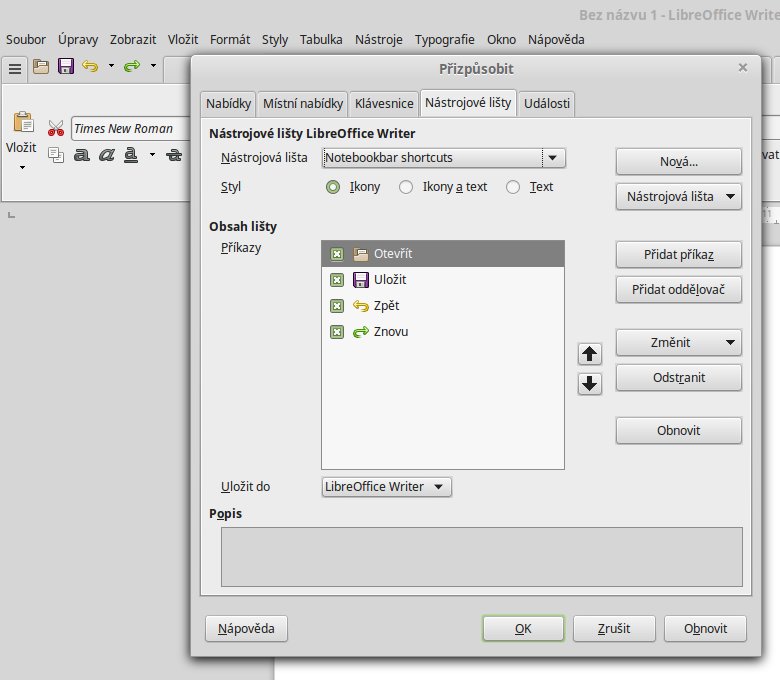Click the move command down arrow
Screen dimensions: 780x680
click(x=589, y=384)
